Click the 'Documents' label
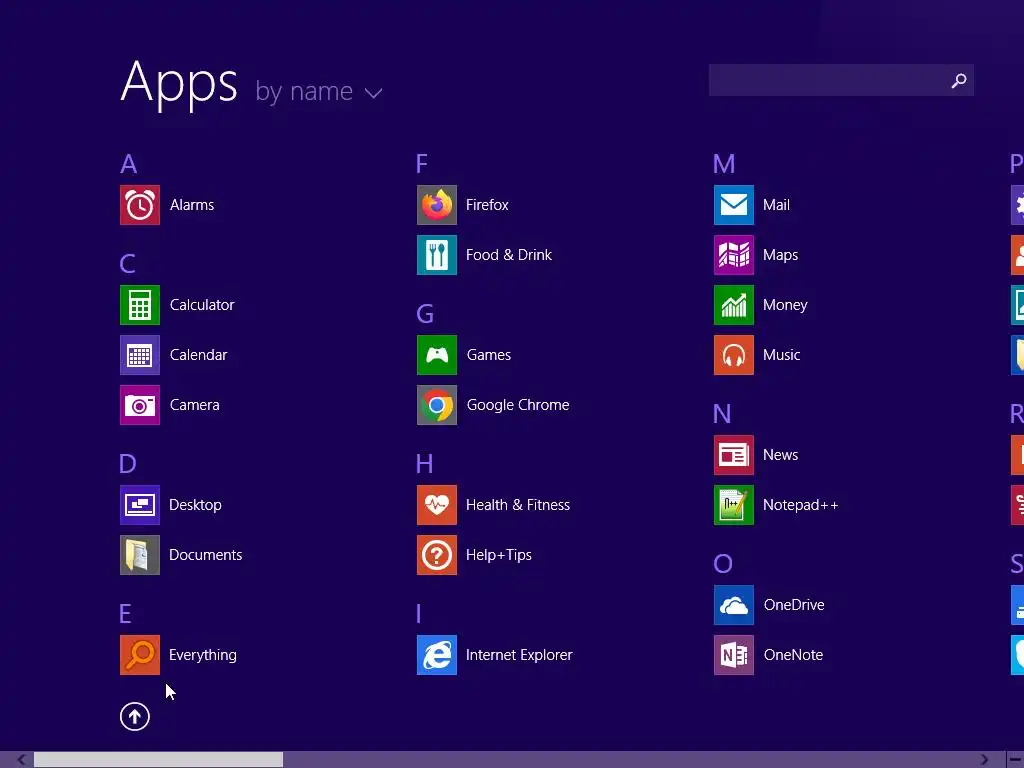The width and height of the screenshot is (1024, 768). pyautogui.click(x=206, y=555)
